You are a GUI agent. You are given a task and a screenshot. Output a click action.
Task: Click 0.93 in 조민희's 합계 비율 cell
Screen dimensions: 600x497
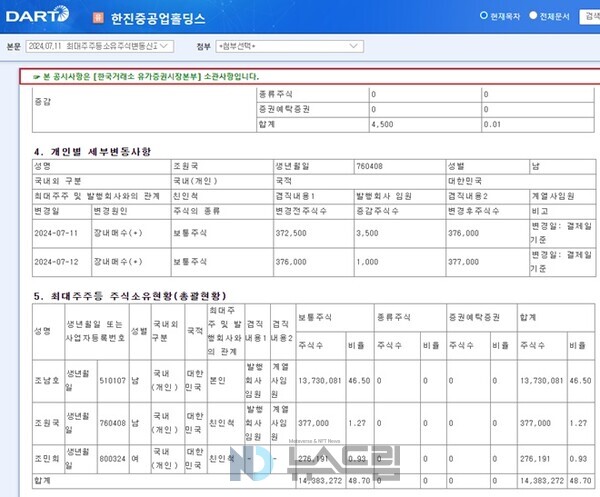tap(578, 459)
